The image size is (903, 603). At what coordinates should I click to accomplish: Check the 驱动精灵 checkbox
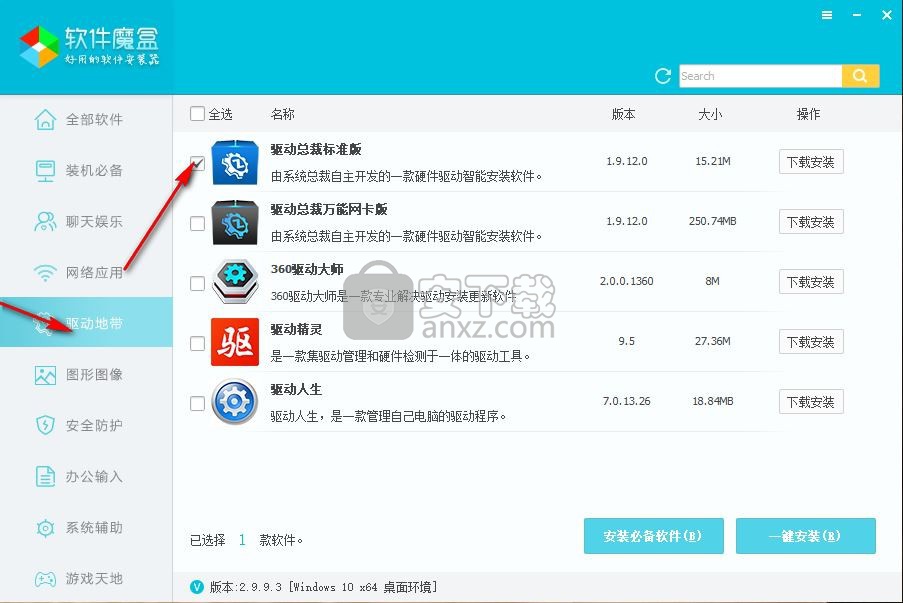198,343
